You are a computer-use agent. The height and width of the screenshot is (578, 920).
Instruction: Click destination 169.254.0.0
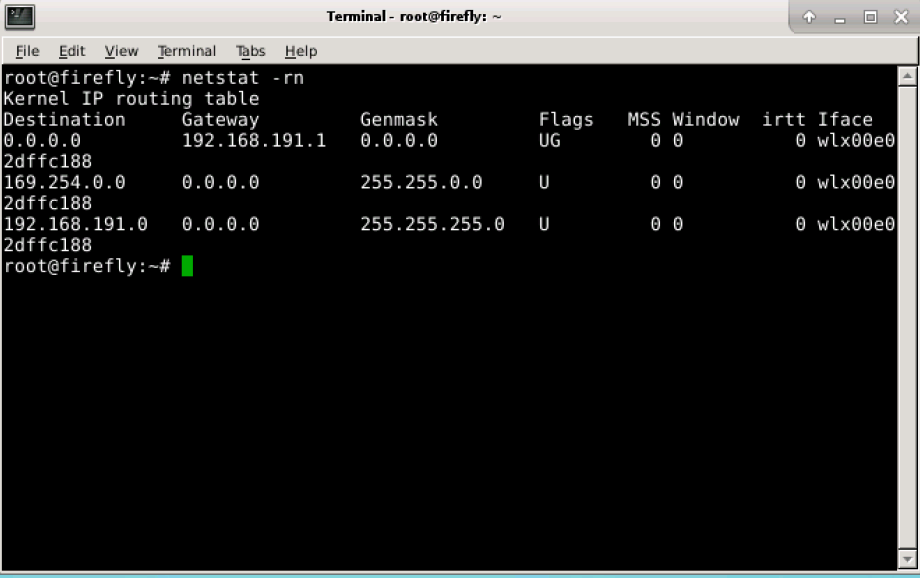click(x=65, y=182)
